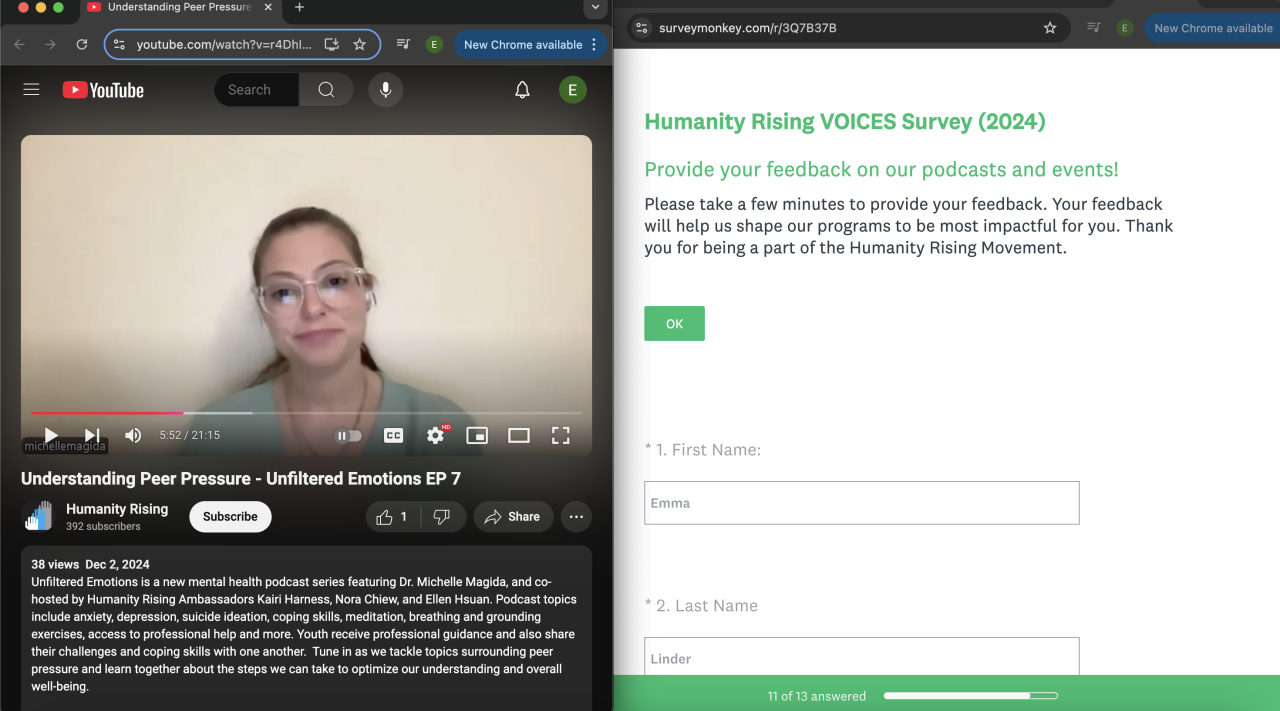This screenshot has width=1280, height=711.
Task: Turn on closed captions (CC)
Action: (394, 435)
